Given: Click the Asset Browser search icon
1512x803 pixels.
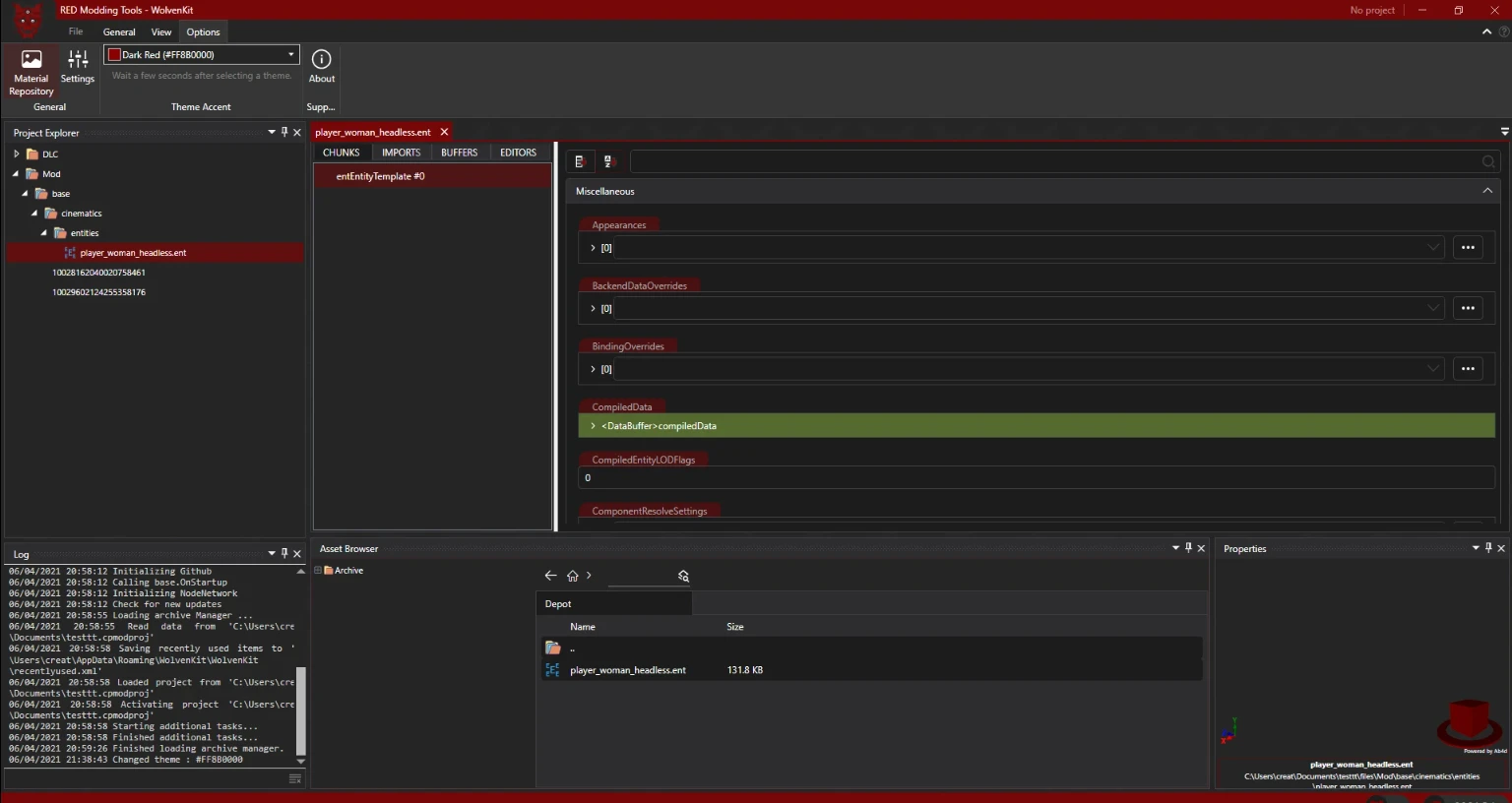Looking at the screenshot, I should (683, 576).
